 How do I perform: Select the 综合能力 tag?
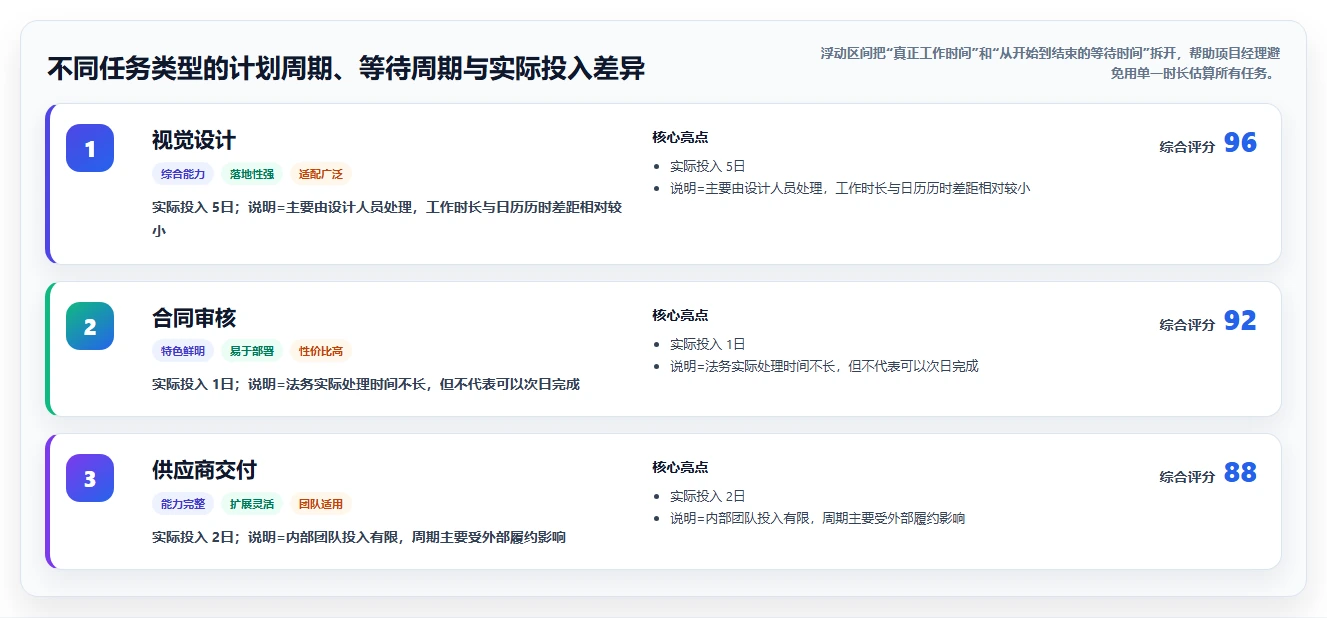pyautogui.click(x=183, y=174)
